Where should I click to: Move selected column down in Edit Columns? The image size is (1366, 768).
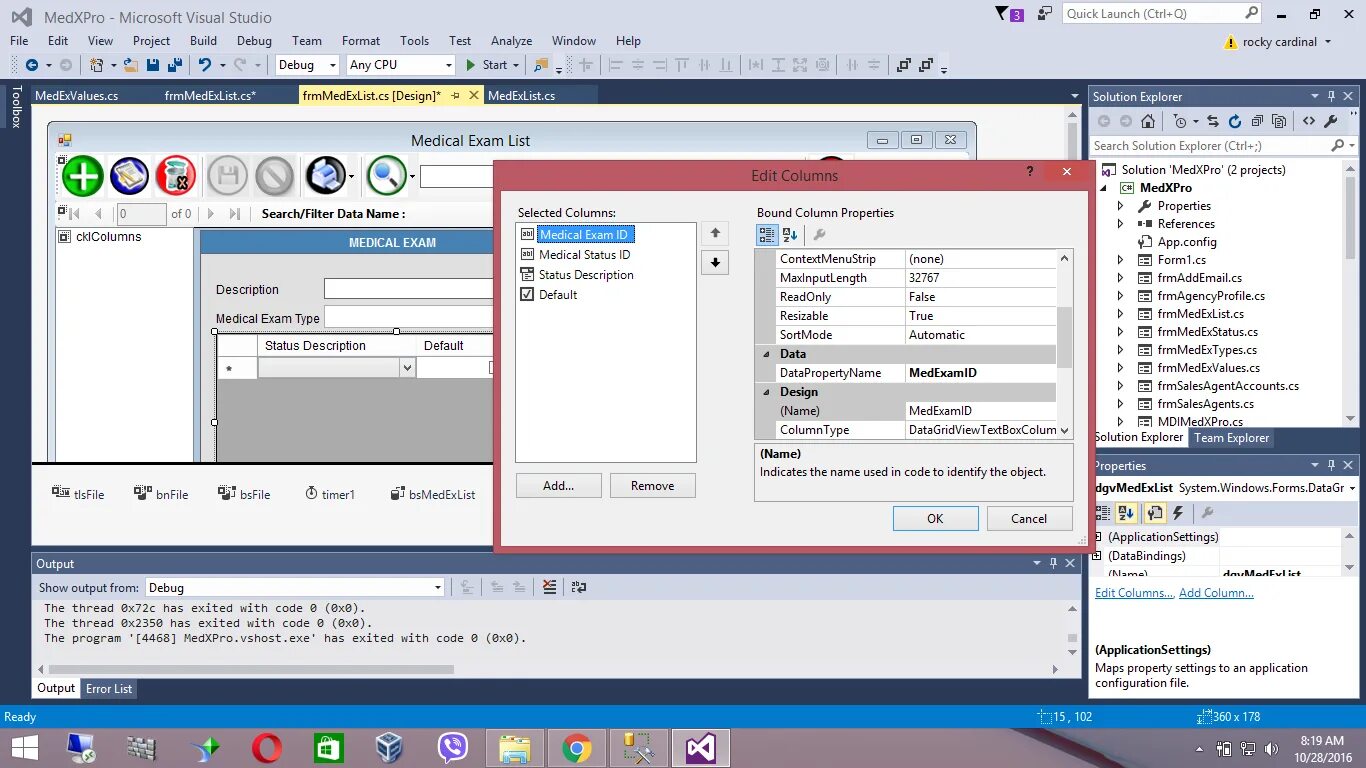pos(714,263)
